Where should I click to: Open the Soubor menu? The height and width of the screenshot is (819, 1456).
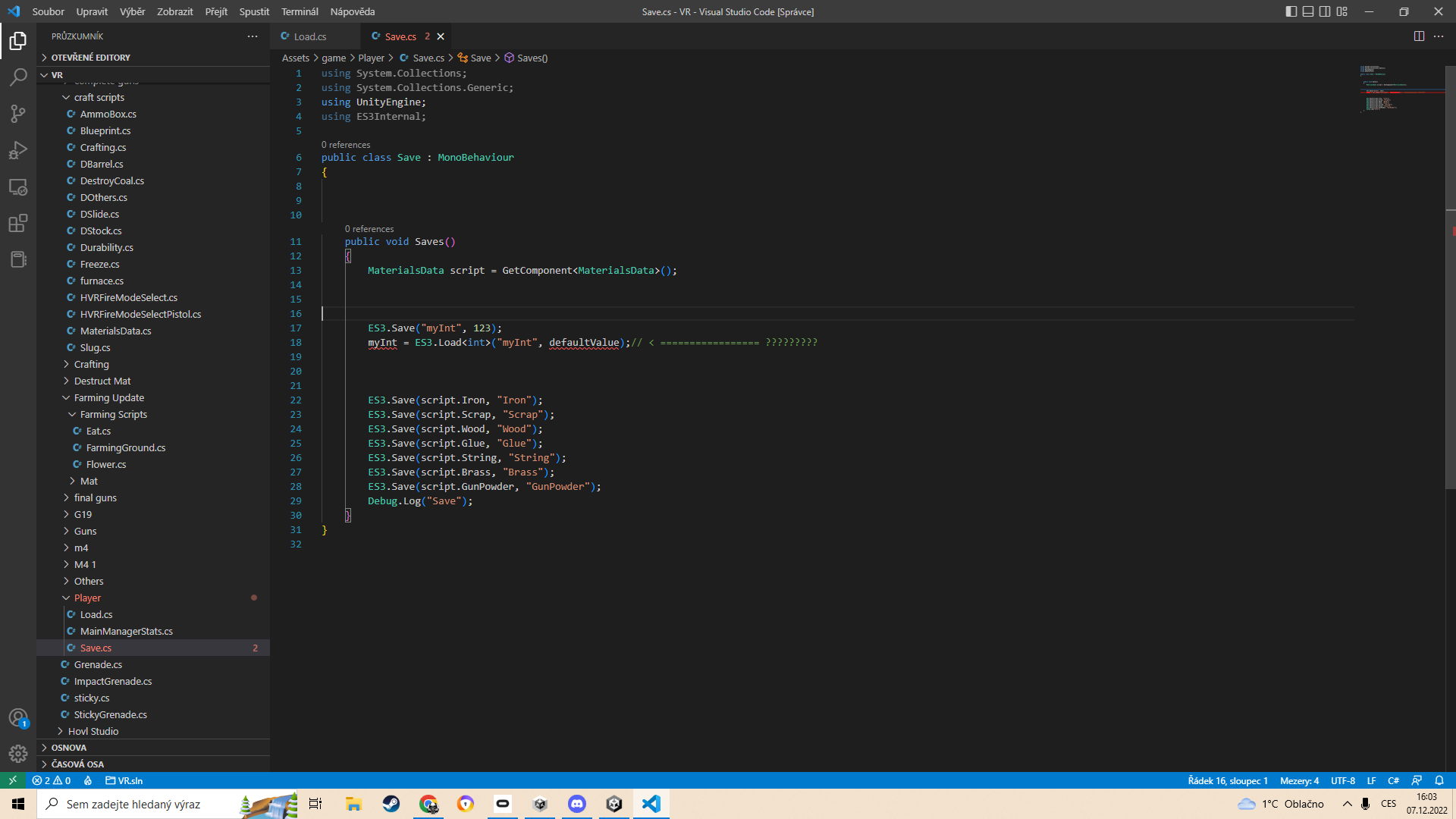click(48, 11)
